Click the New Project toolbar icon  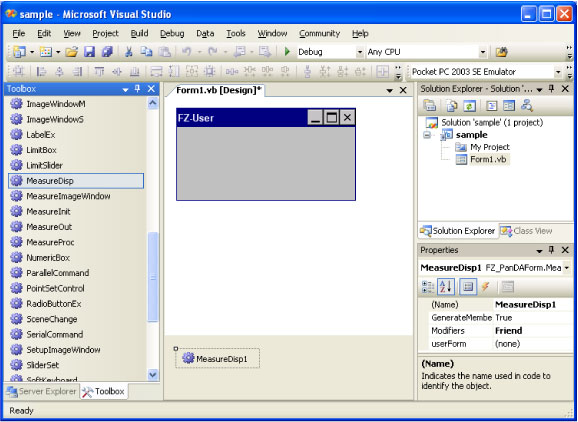tap(19, 52)
